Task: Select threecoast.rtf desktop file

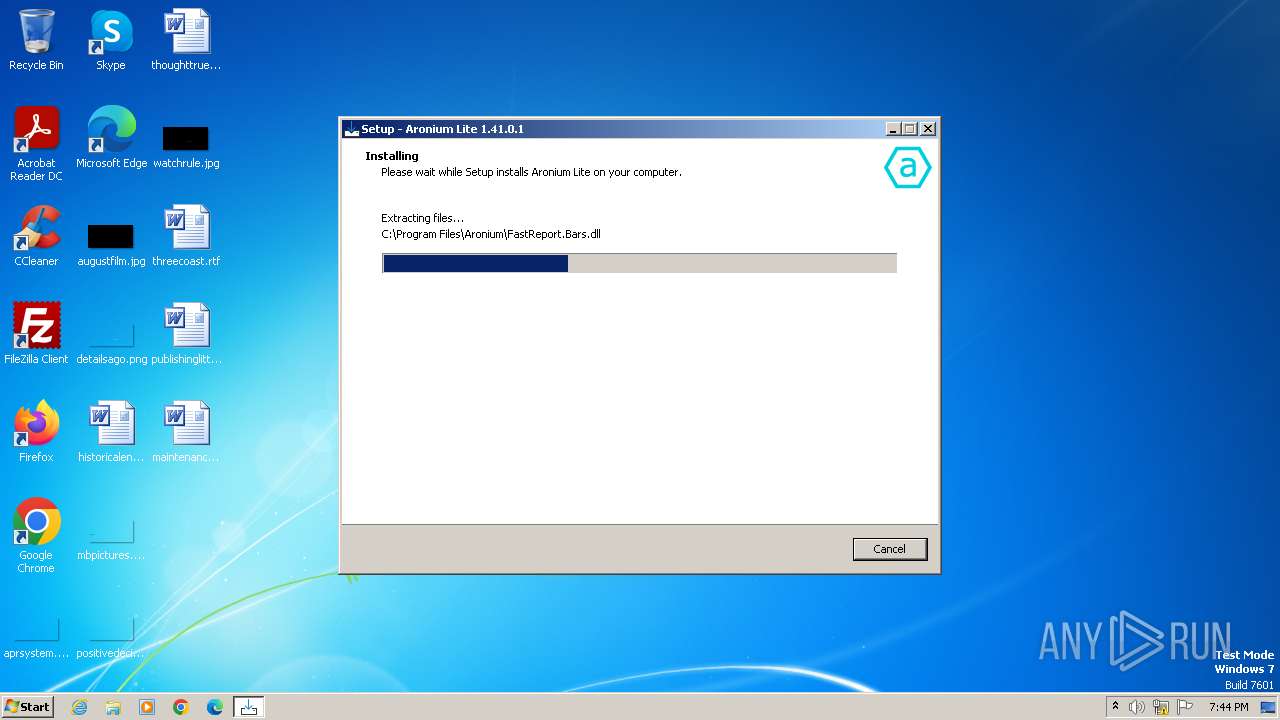Action: pos(186,236)
